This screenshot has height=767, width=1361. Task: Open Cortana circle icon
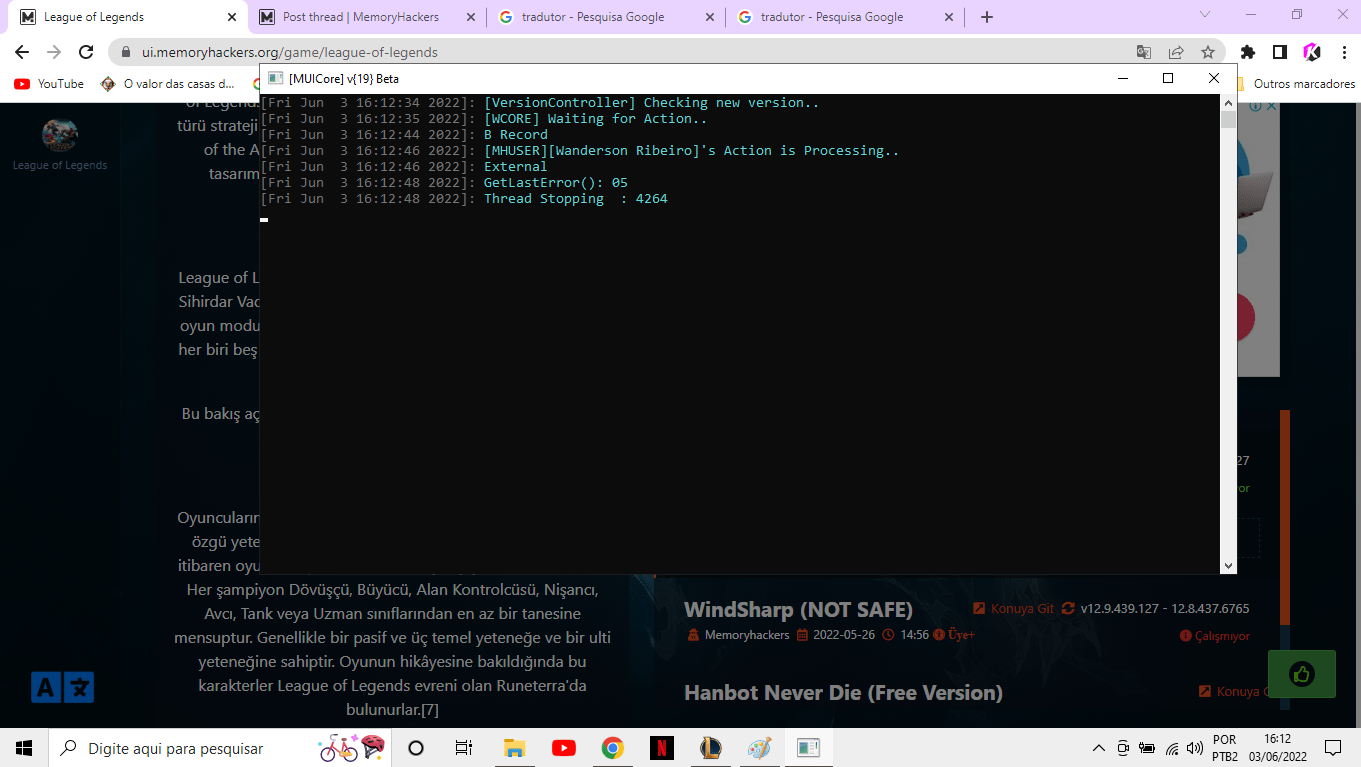tap(416, 748)
